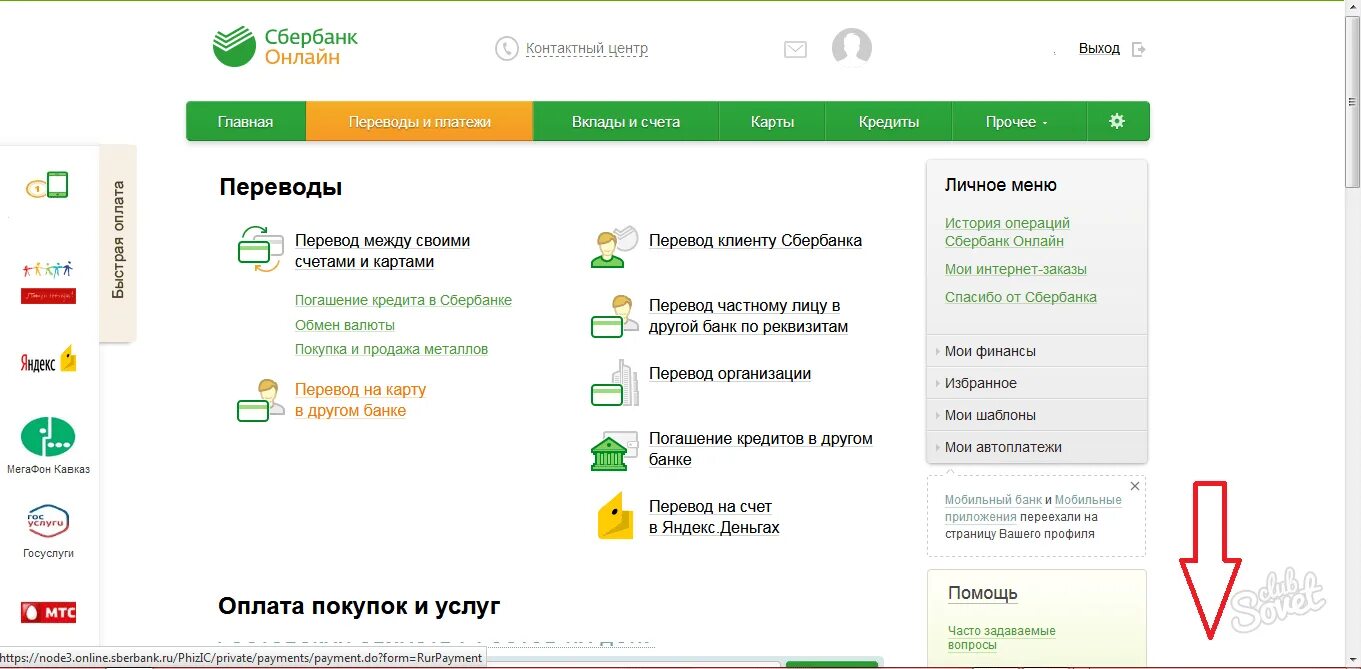Click Мои интернет-заказы link
This screenshot has width=1361, height=669.
click(1016, 269)
